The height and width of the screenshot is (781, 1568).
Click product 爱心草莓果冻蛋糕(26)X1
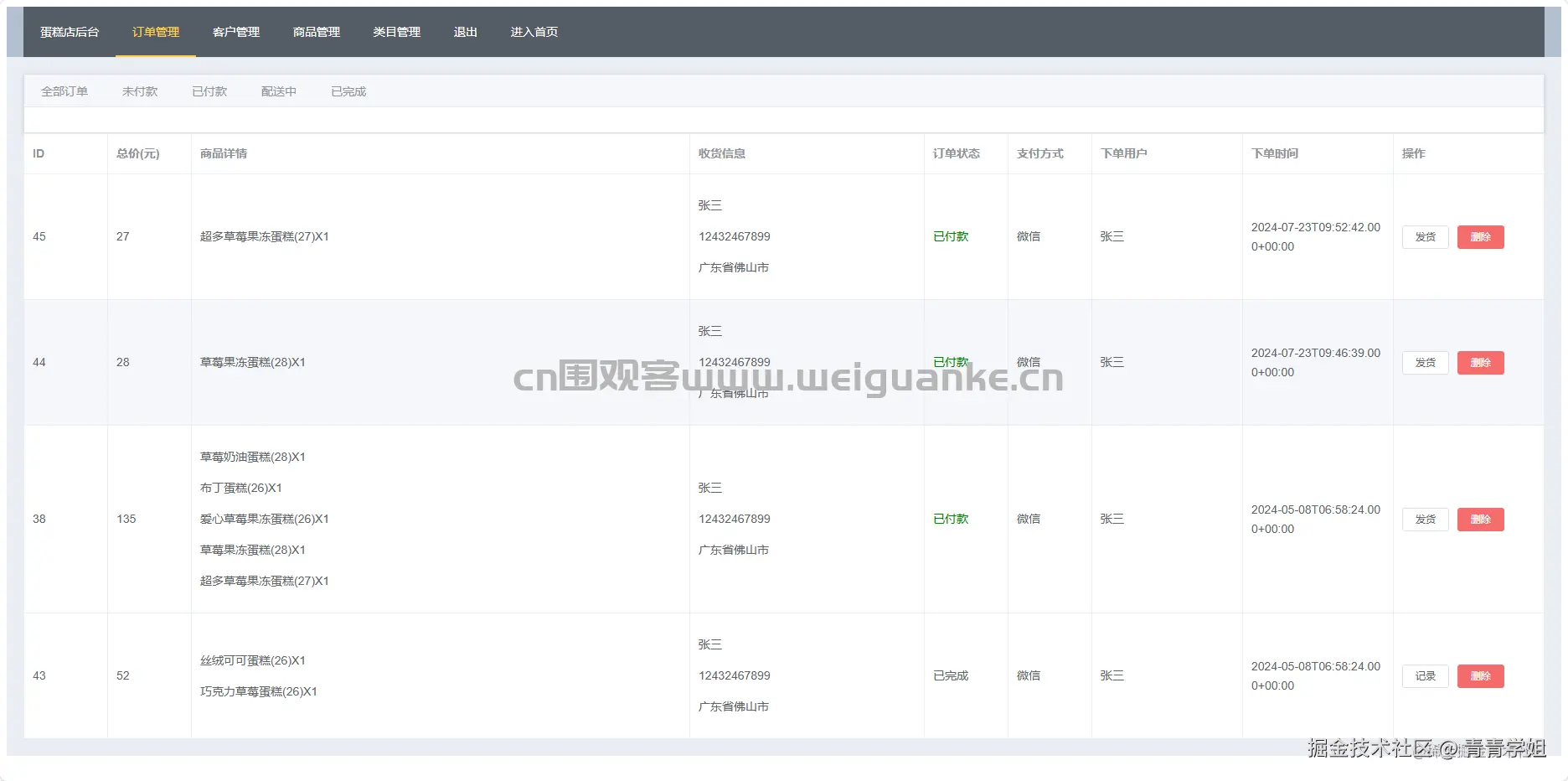click(x=265, y=519)
